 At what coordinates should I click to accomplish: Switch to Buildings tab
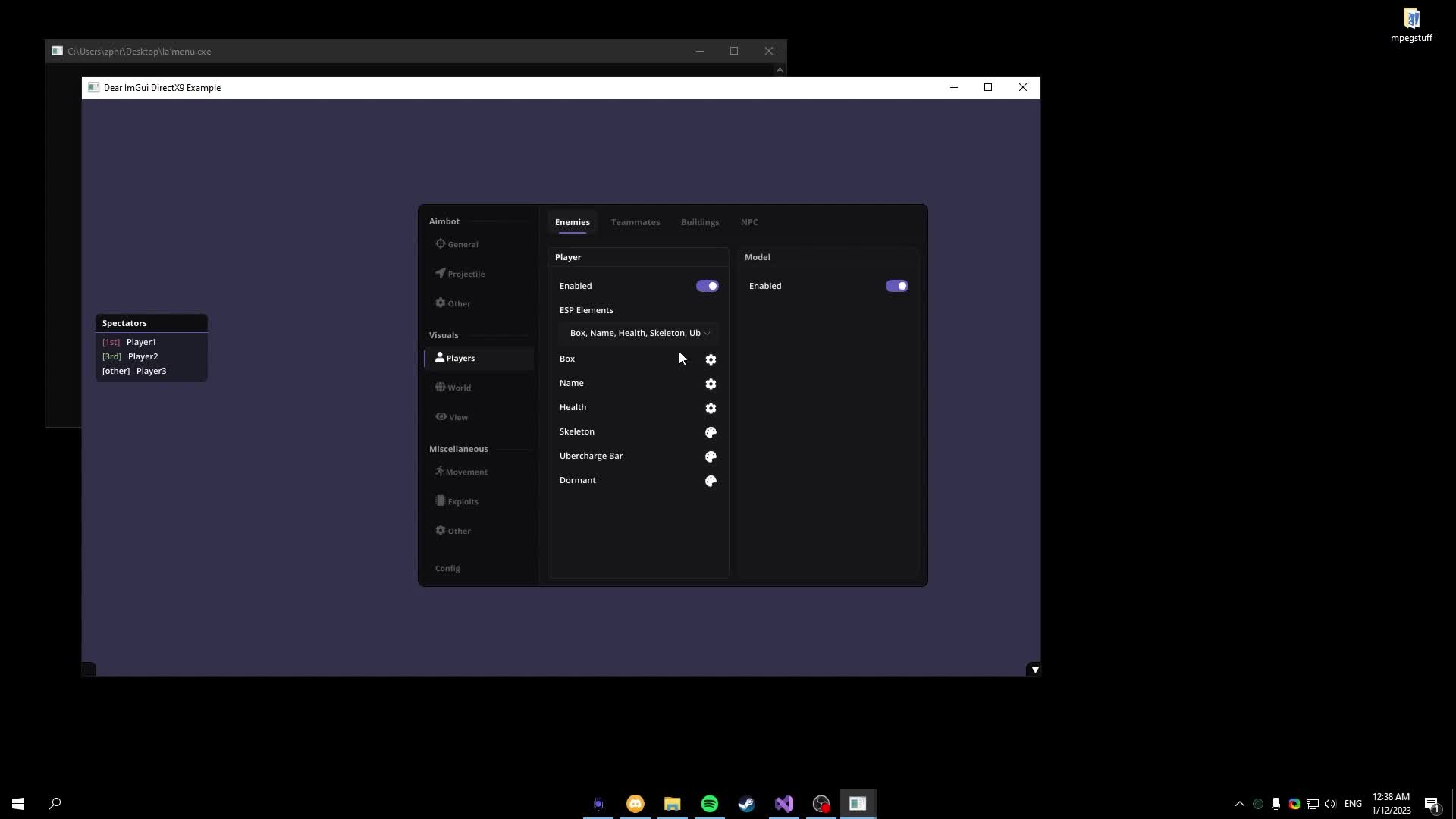click(699, 222)
